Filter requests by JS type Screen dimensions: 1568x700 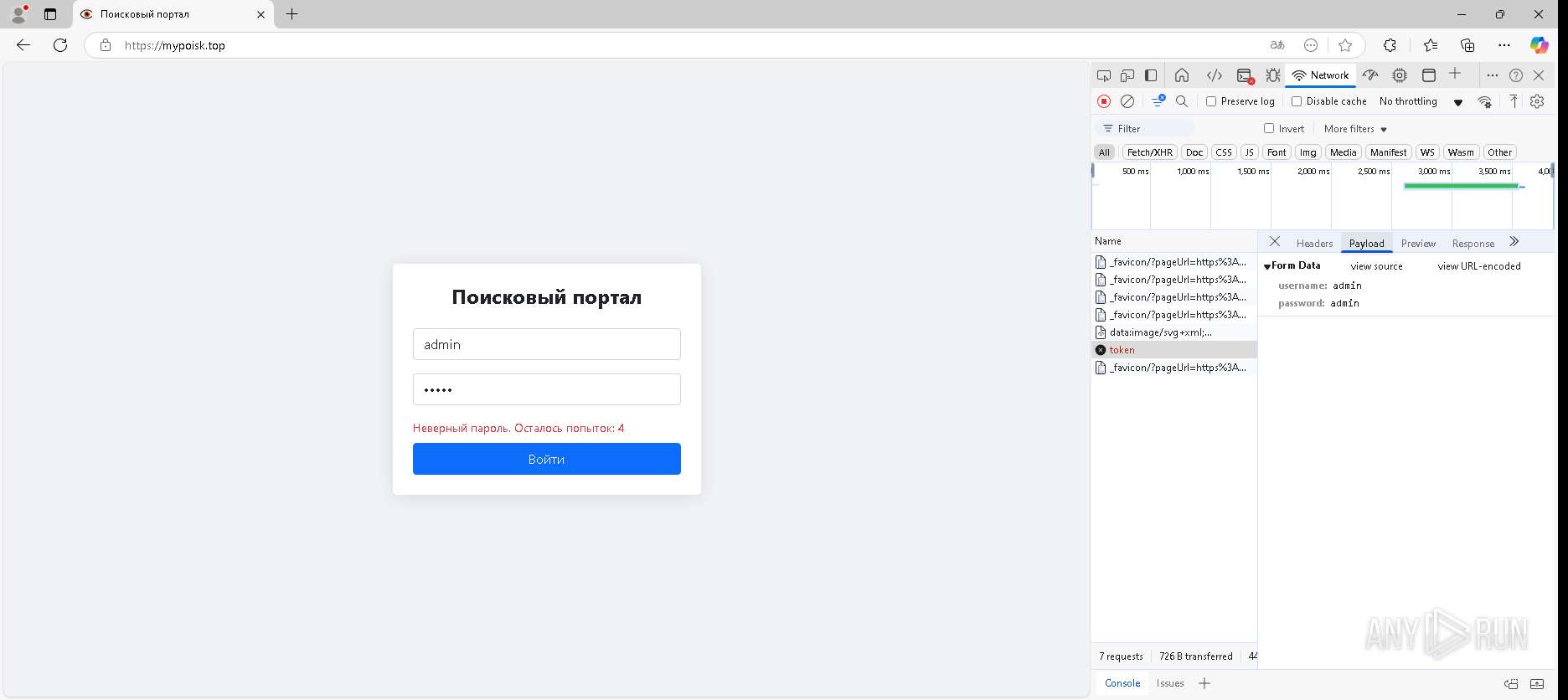(1249, 152)
